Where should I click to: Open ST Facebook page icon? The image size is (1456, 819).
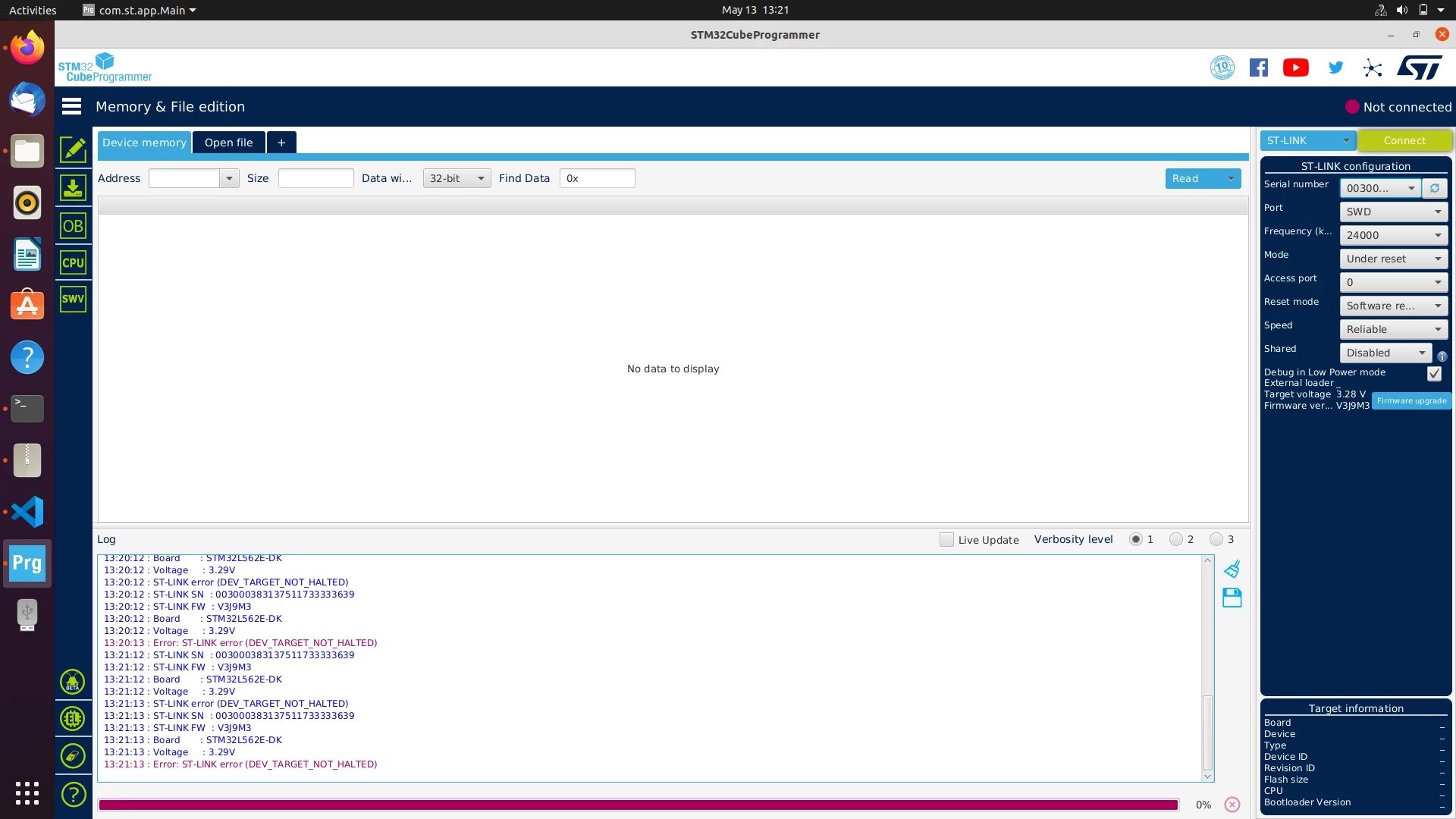pos(1259,67)
